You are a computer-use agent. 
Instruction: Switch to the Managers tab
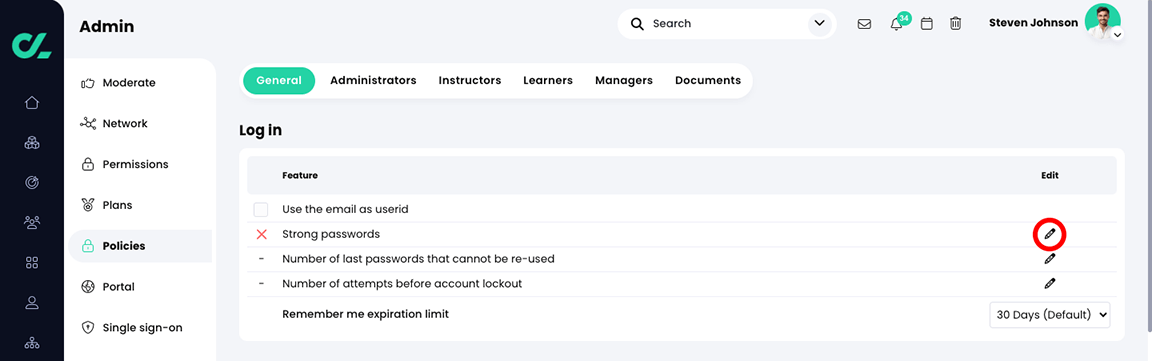(624, 81)
